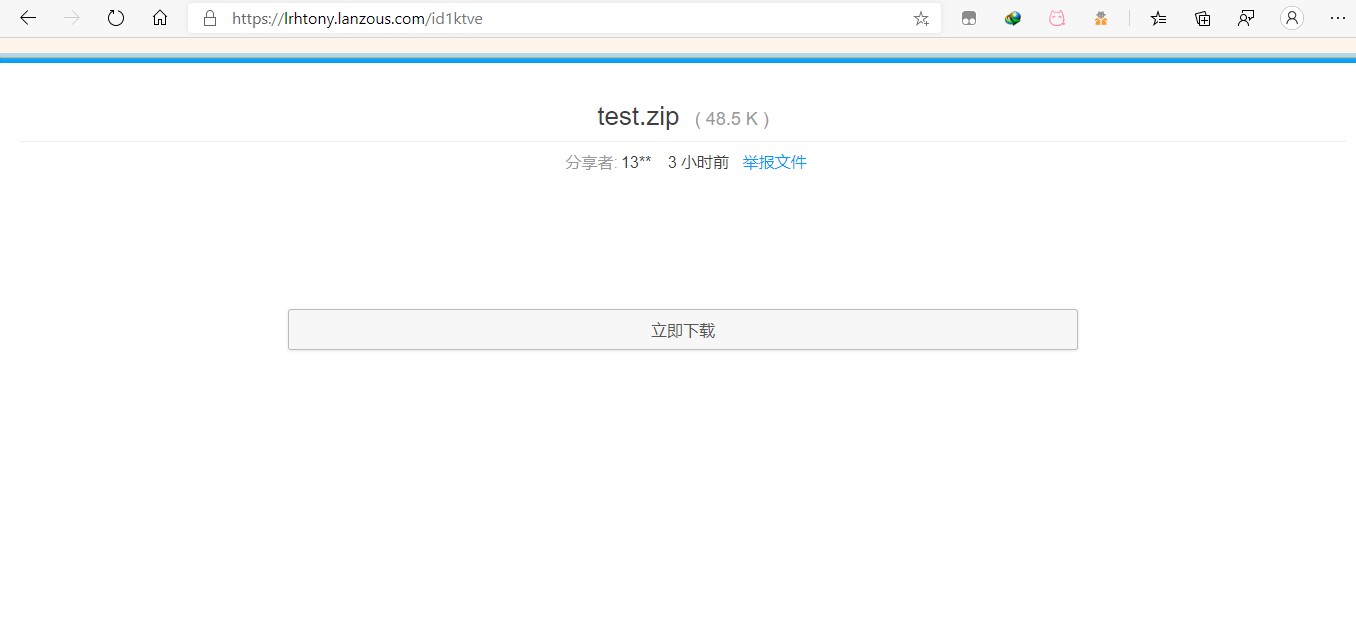Go back to the previous page
This screenshot has width=1356, height=644.
pyautogui.click(x=28, y=18)
